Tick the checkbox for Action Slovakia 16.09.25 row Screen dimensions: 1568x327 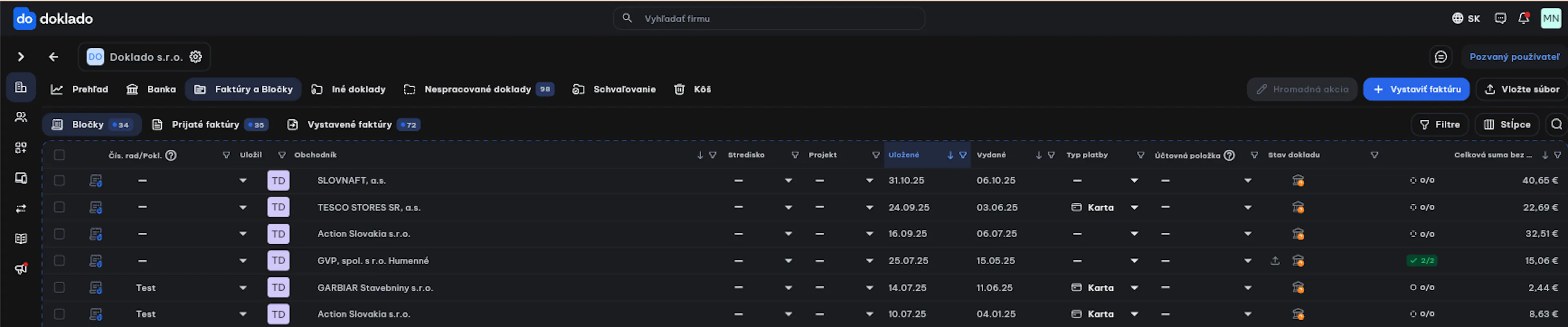pyautogui.click(x=59, y=234)
